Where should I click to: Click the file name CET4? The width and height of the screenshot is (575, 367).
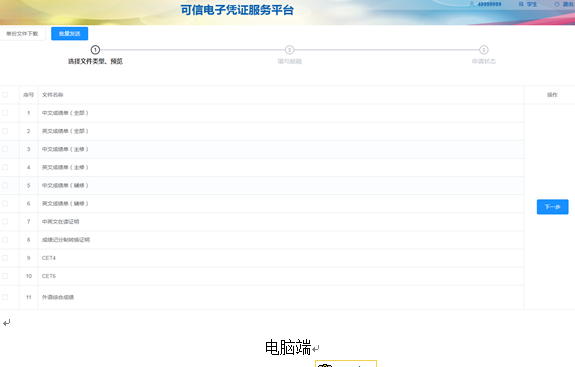click(x=49, y=258)
